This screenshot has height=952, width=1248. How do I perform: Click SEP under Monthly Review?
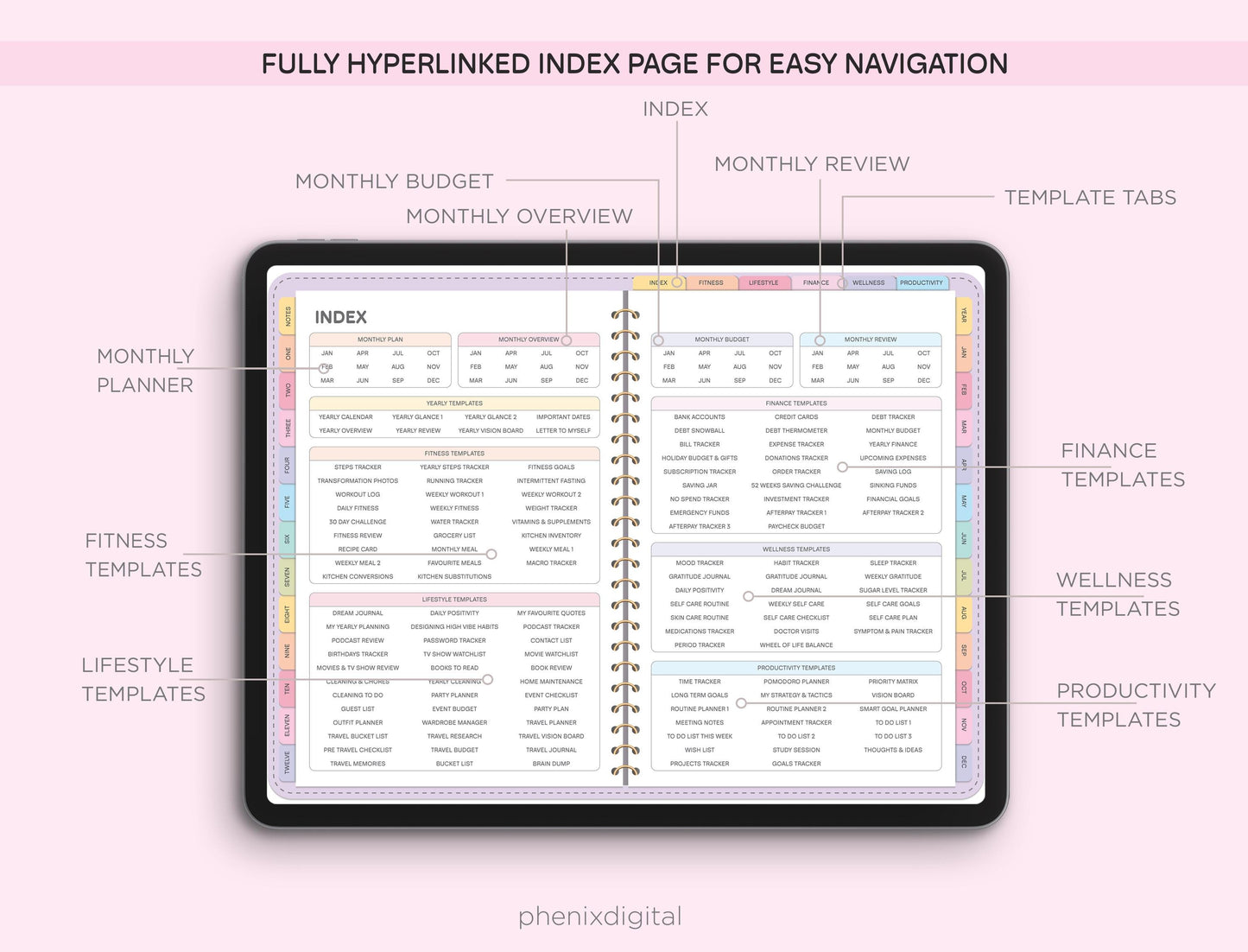[889, 381]
